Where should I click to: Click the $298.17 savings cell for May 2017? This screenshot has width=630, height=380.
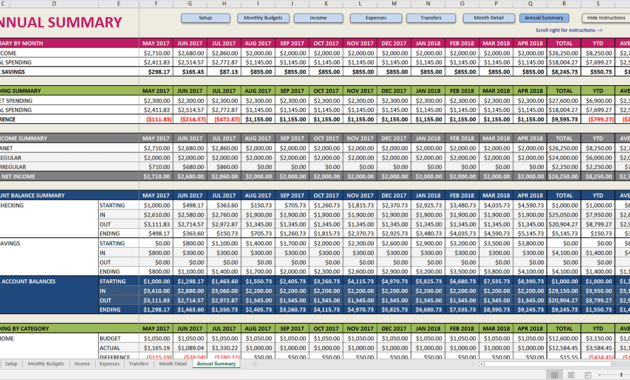pos(156,72)
